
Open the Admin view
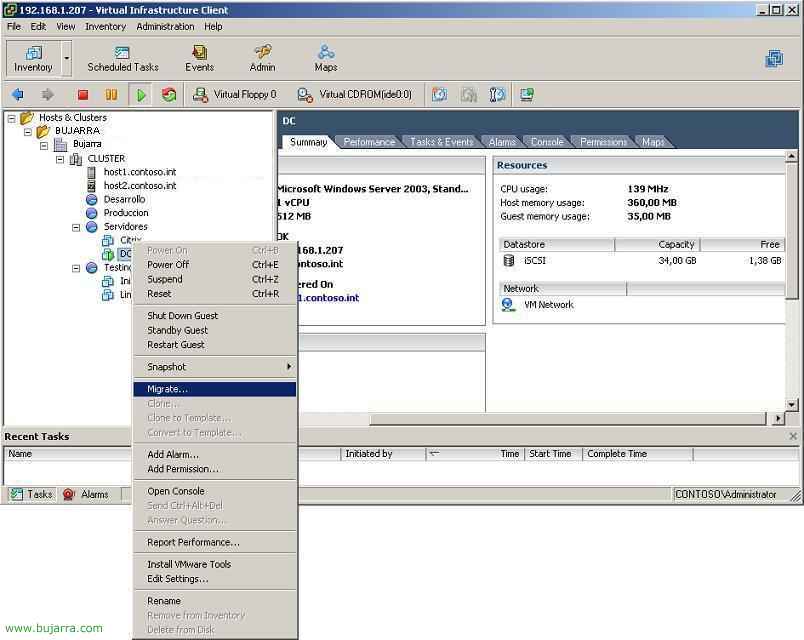point(263,58)
